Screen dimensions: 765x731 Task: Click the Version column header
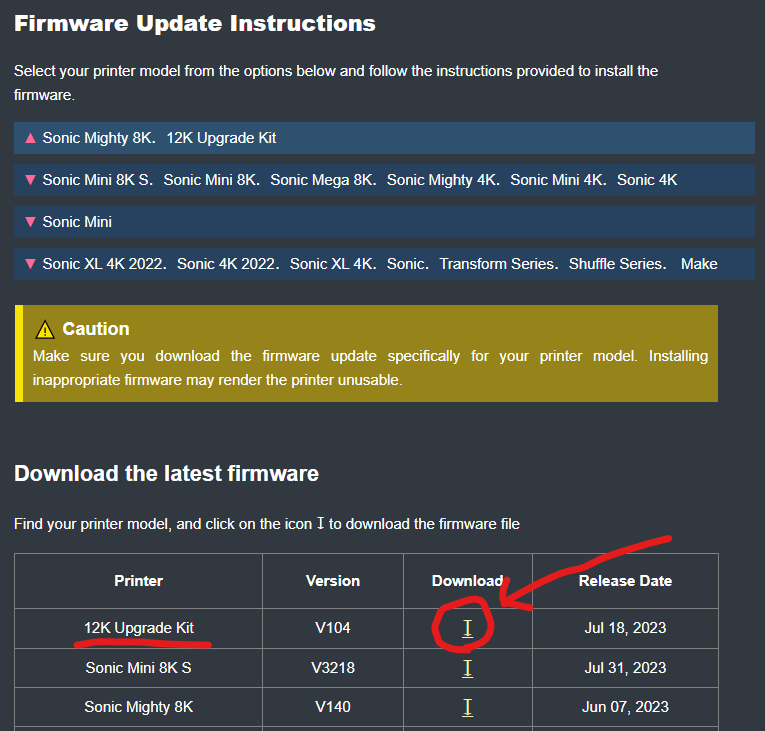(333, 581)
